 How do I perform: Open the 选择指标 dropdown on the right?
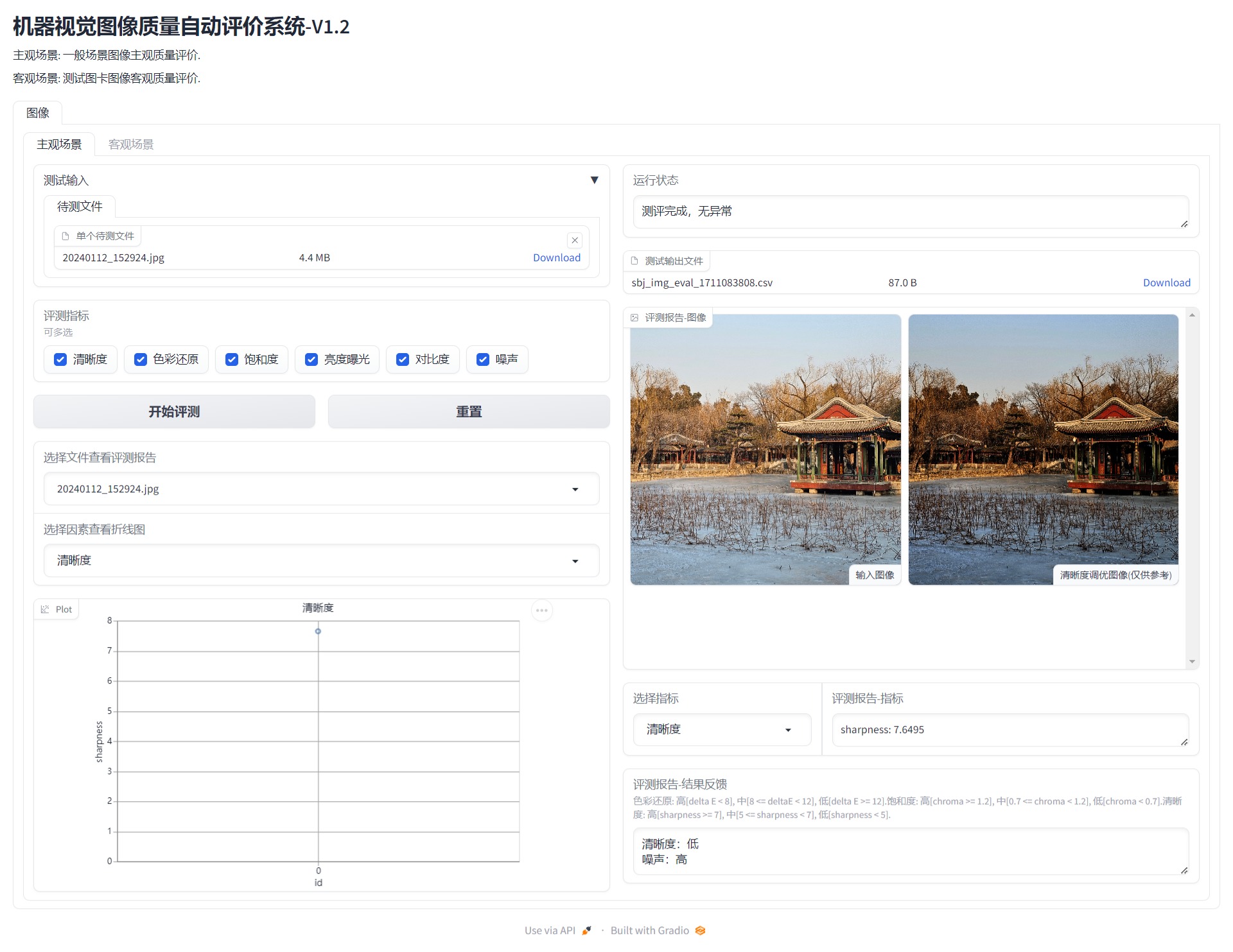(x=722, y=730)
